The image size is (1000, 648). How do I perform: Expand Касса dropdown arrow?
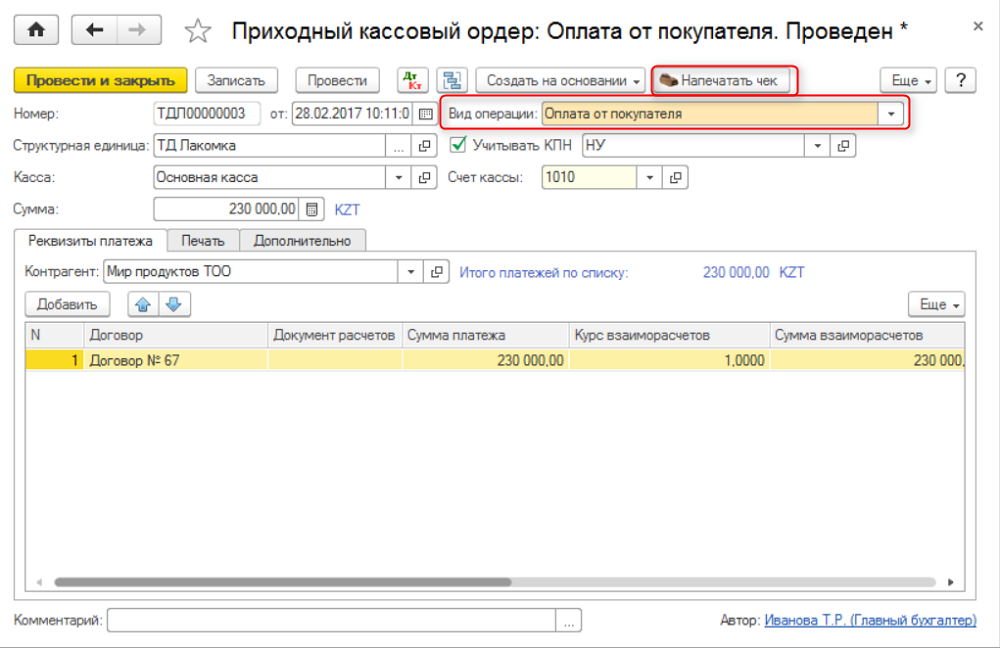pyautogui.click(x=400, y=177)
